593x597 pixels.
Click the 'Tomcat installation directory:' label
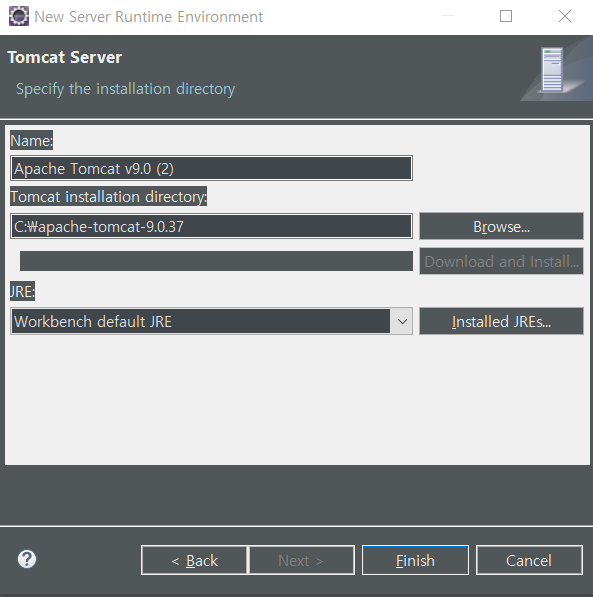point(109,197)
